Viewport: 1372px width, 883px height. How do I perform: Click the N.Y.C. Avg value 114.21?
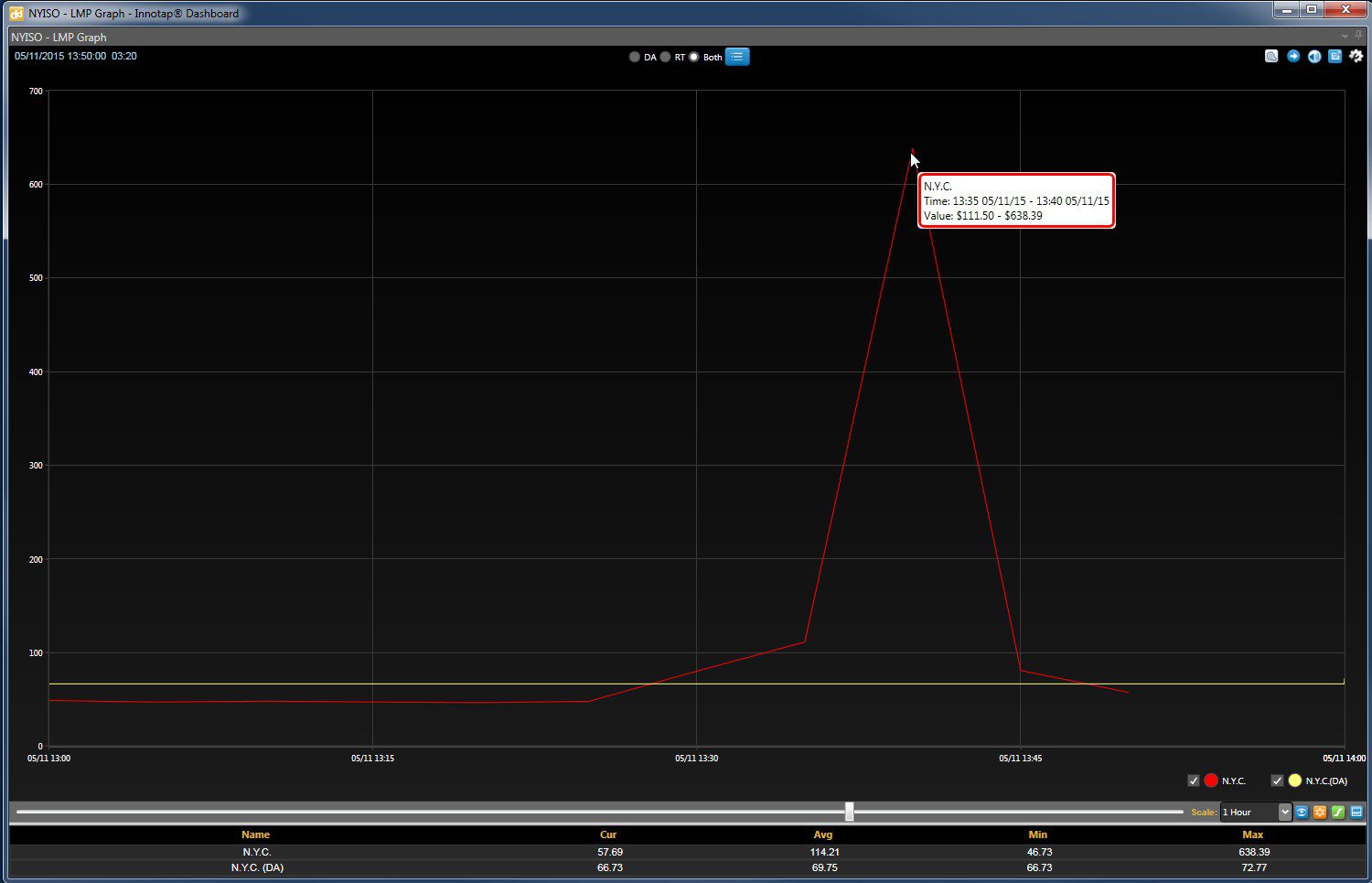tap(826, 852)
